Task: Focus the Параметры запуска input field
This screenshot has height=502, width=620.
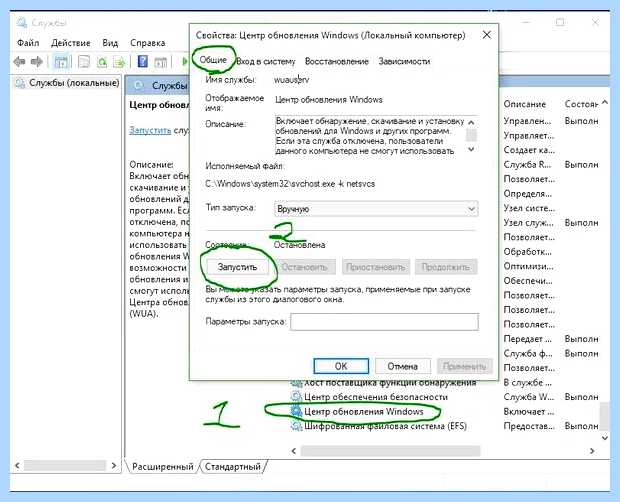Action: (384, 322)
